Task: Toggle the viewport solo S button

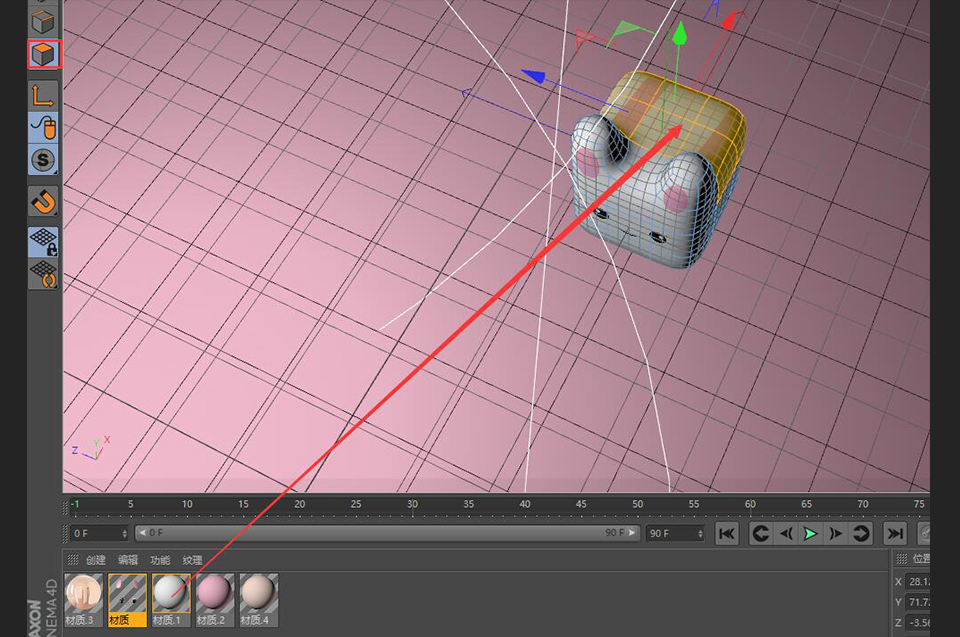Action: pyautogui.click(x=44, y=159)
